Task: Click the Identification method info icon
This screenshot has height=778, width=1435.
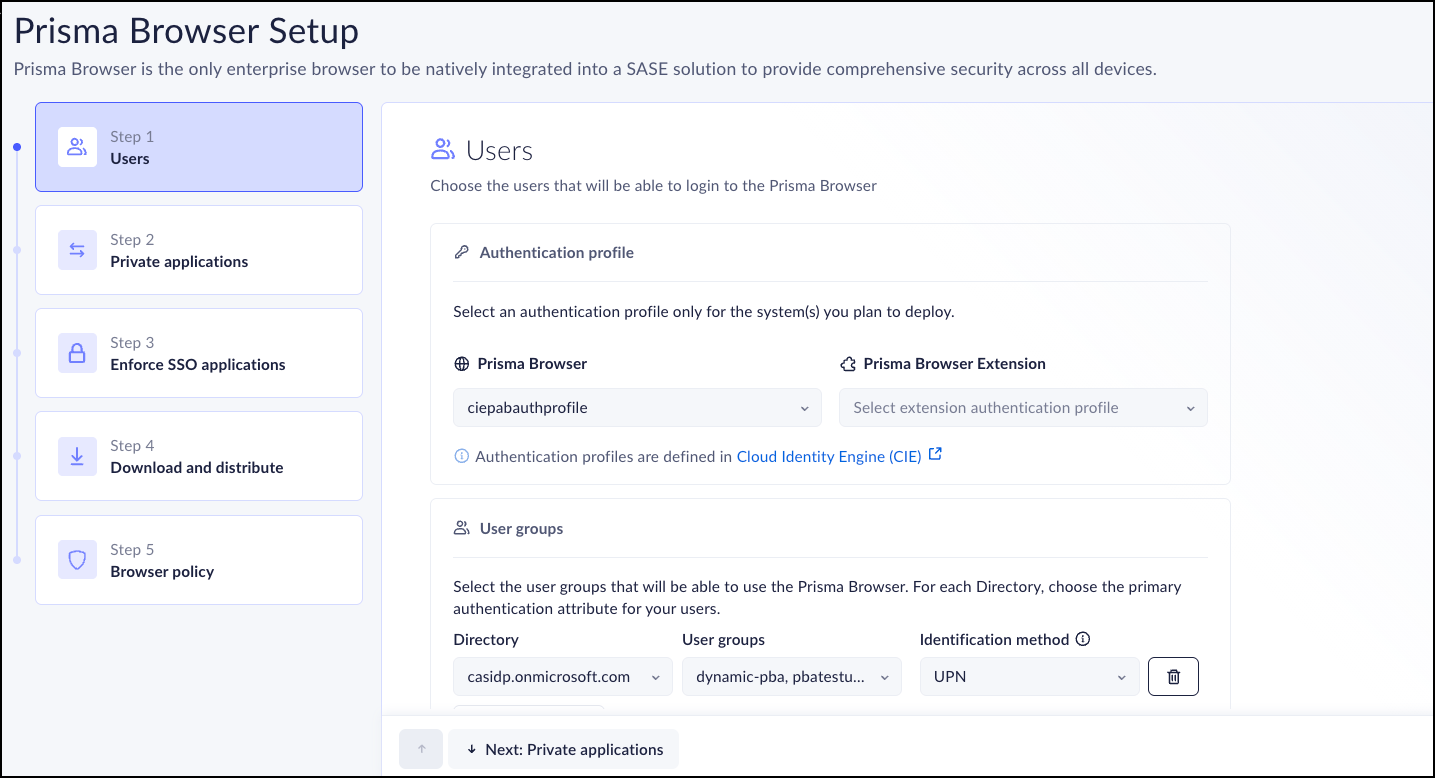Action: tap(1083, 639)
